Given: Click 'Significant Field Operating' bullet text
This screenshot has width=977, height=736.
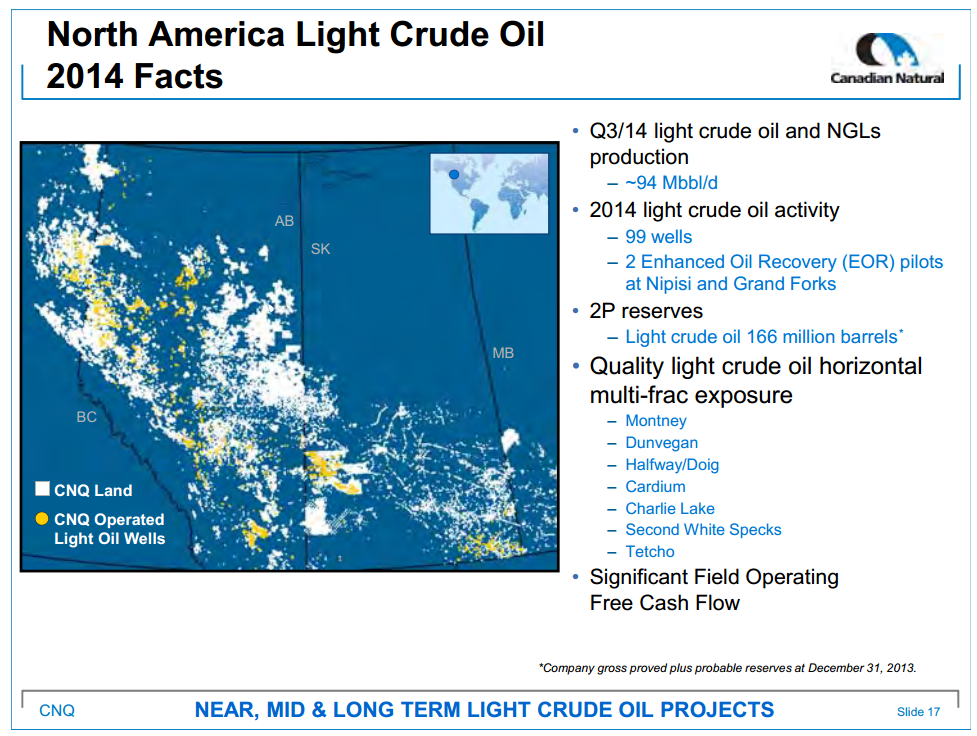Looking at the screenshot, I should click(x=714, y=578).
